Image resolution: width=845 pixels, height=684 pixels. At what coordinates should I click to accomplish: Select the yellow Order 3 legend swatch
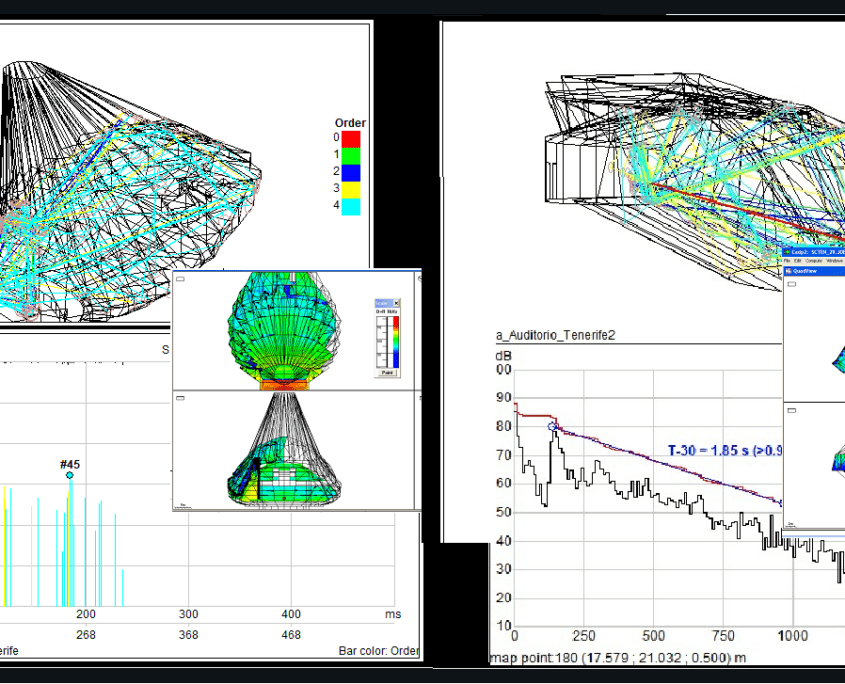(x=351, y=190)
